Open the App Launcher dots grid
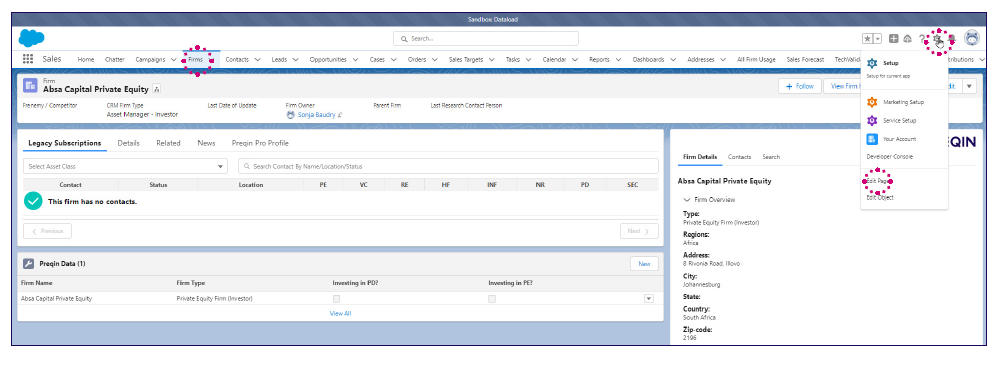Viewport: 1005px width, 368px height. [x=28, y=59]
